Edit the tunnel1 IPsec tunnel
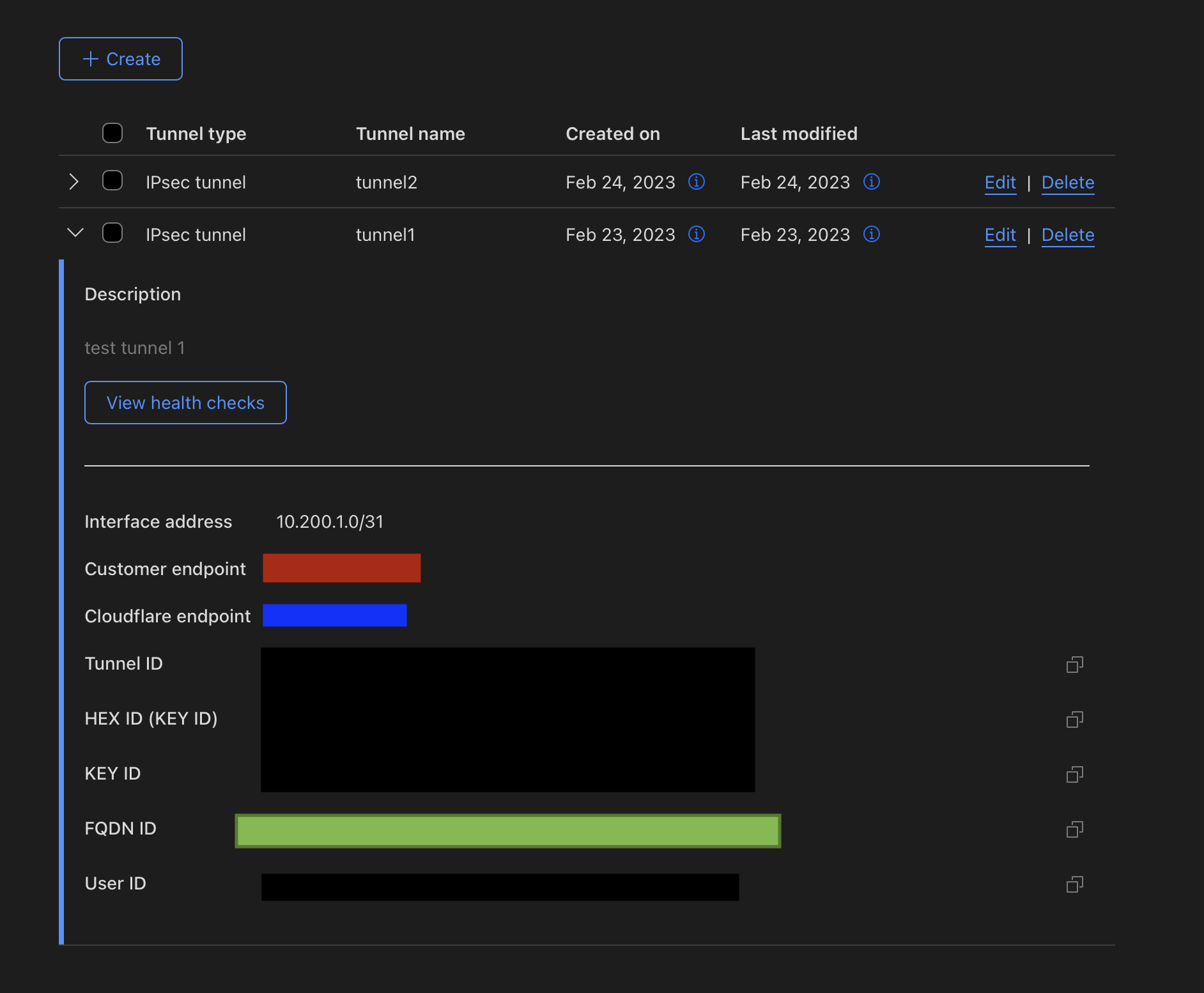Viewport: 1204px width, 993px height. tap(999, 235)
